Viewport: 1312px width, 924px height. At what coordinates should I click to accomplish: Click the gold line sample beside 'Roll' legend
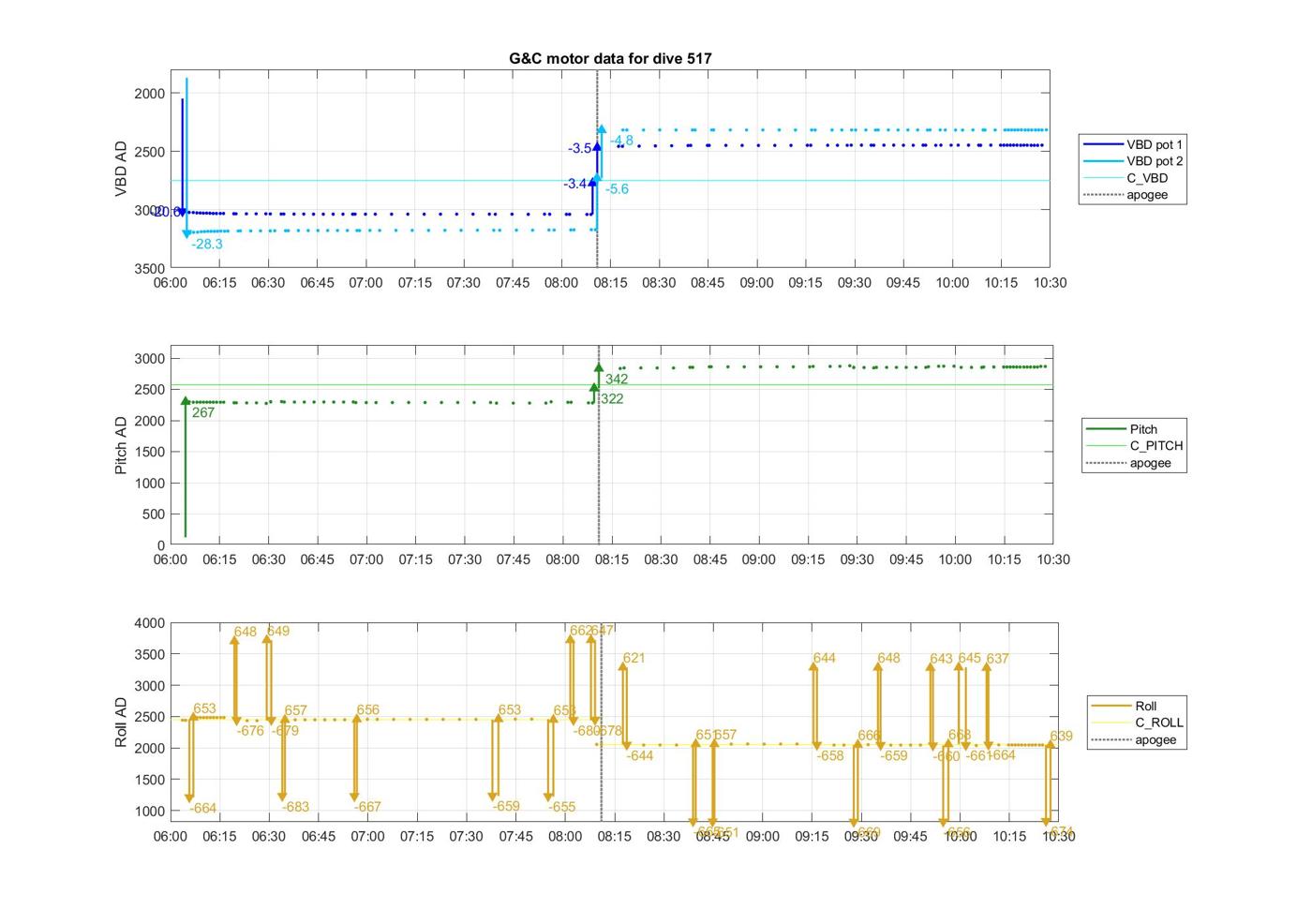pos(1111,706)
